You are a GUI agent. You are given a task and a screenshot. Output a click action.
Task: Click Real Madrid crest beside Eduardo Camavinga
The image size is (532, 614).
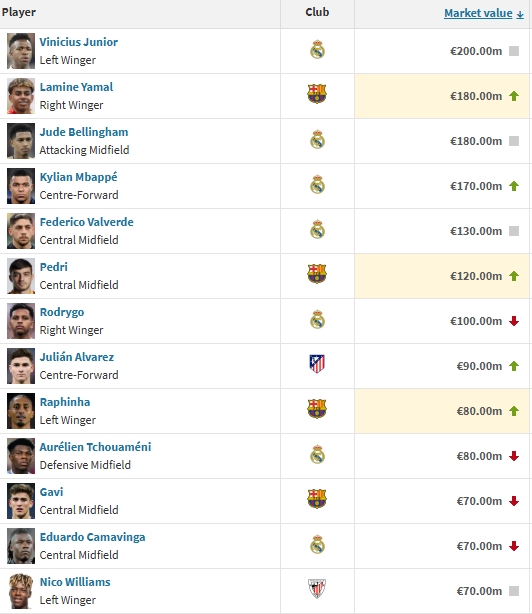317,544
